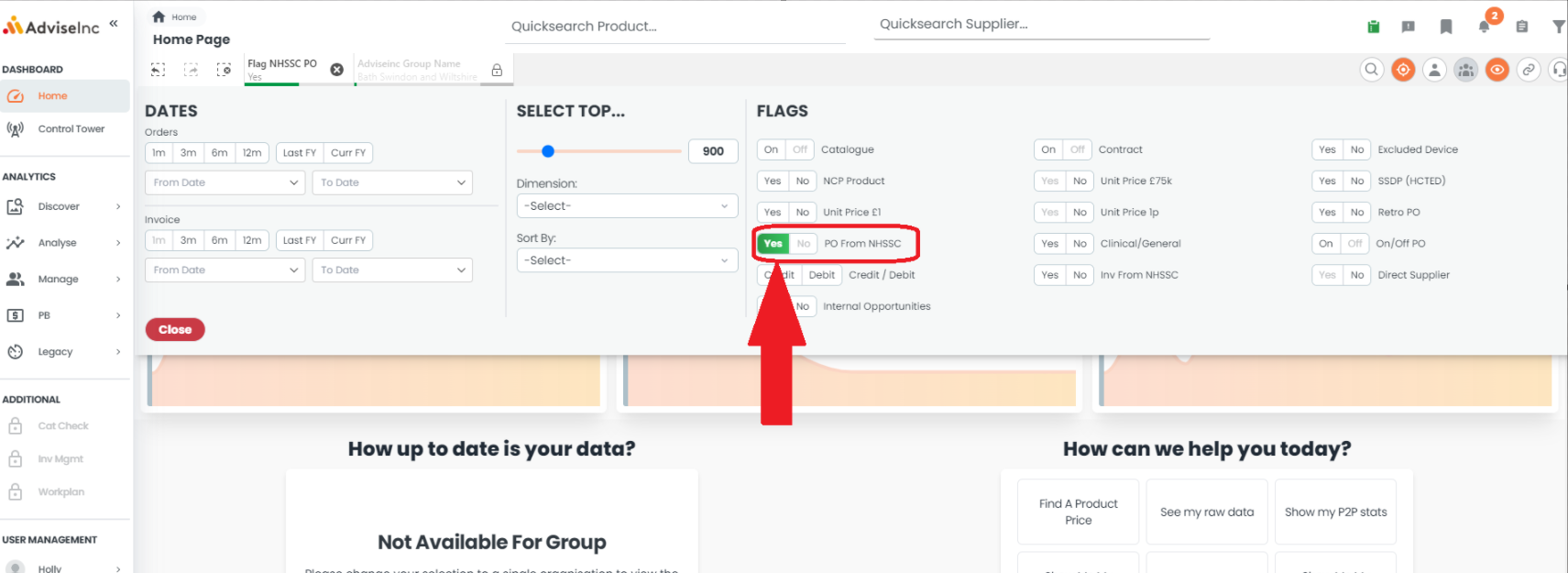Select No for NCP Product flag
Viewport: 1568px width, 573px height.
point(803,181)
